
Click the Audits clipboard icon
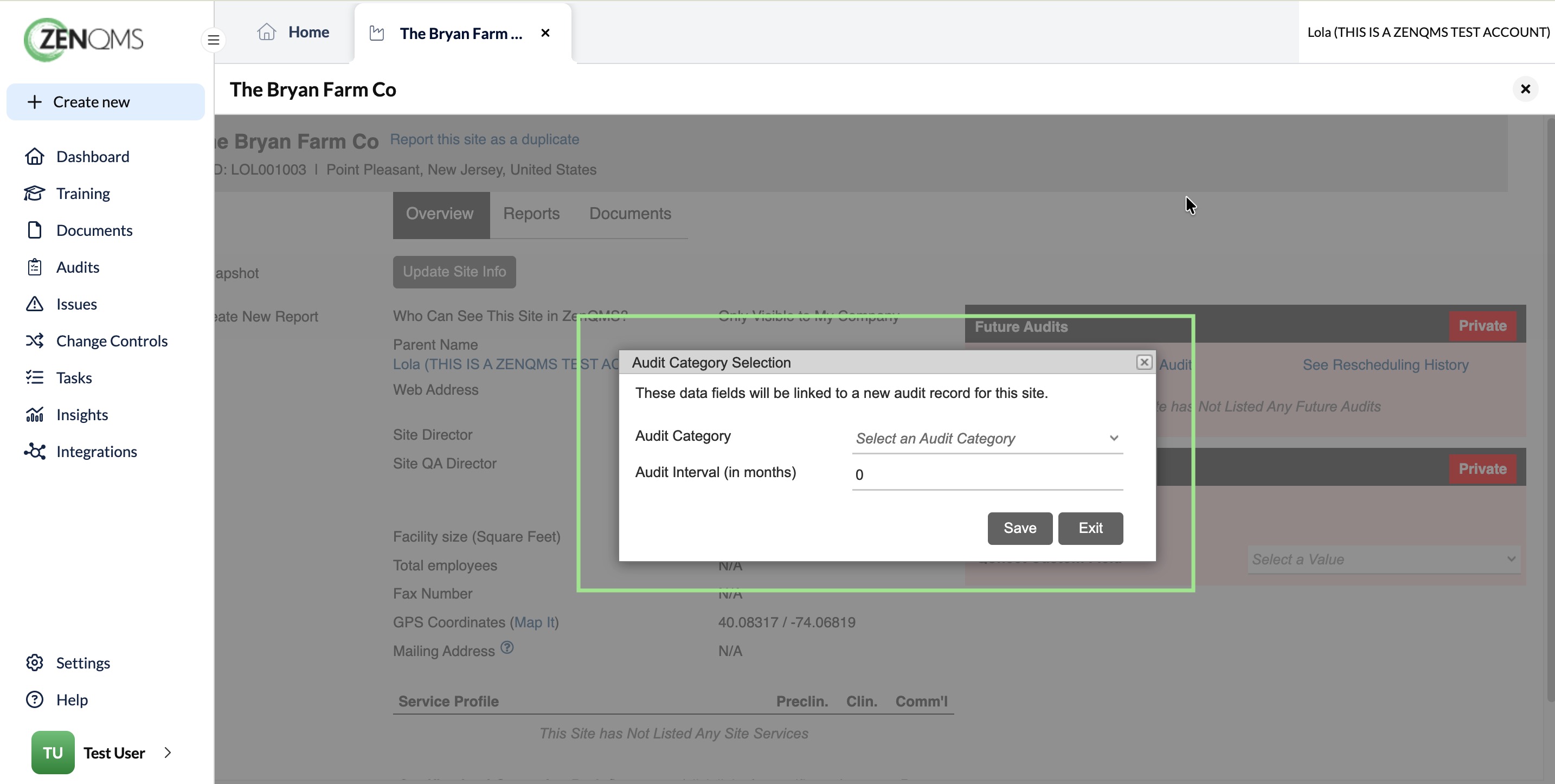pos(34,267)
